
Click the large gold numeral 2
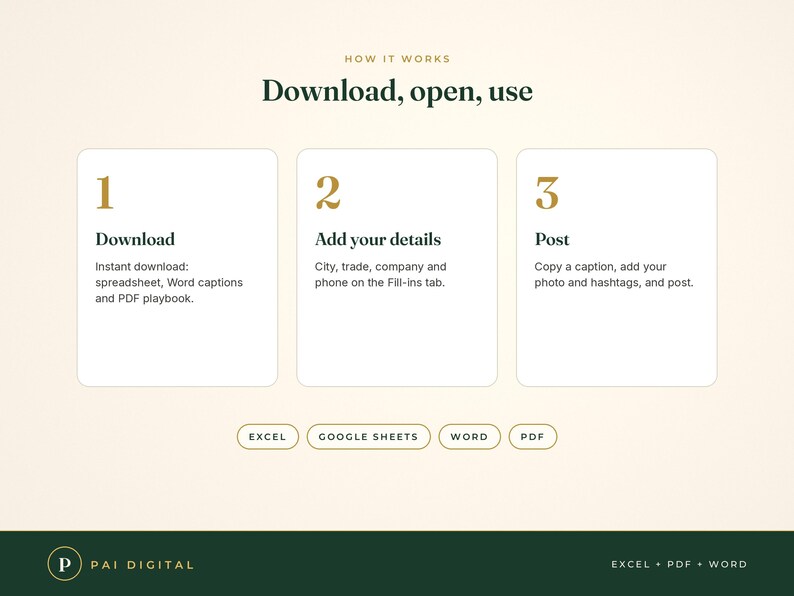(x=328, y=192)
